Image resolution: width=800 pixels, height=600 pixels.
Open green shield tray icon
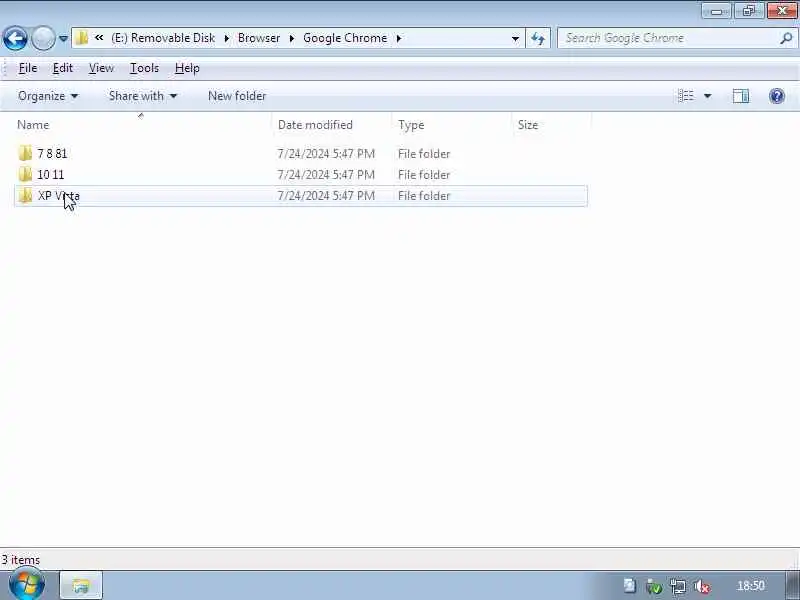654,586
